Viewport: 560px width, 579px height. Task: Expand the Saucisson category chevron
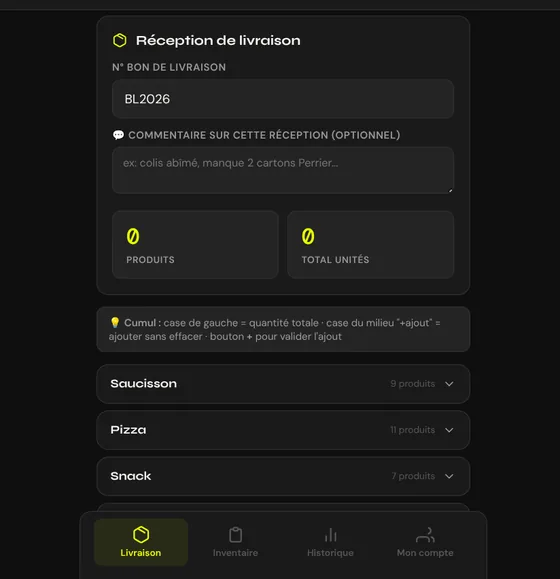tap(449, 384)
